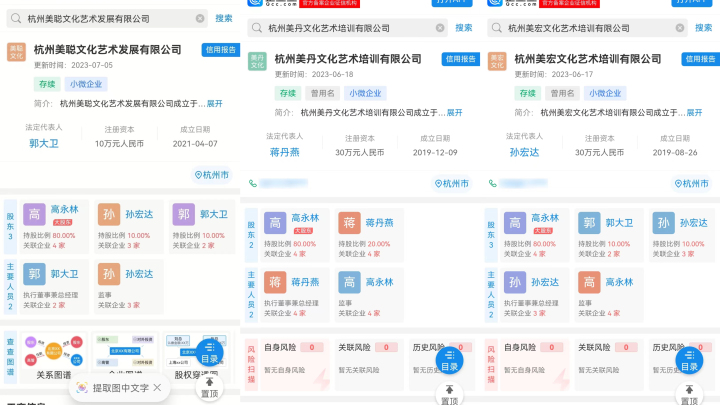
Task: Open 监事 孙宏达 card on 杭州美聪 page
Action: 129,287
